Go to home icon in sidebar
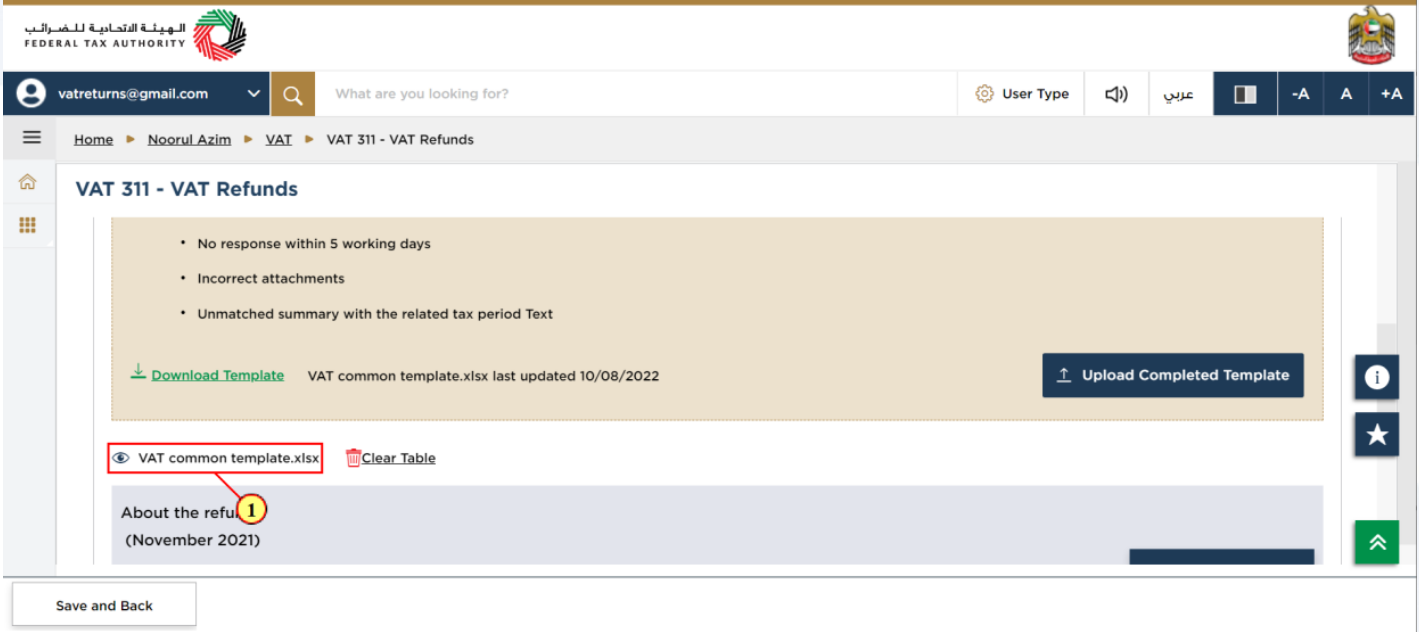This screenshot has width=1419, height=632. click(28, 182)
